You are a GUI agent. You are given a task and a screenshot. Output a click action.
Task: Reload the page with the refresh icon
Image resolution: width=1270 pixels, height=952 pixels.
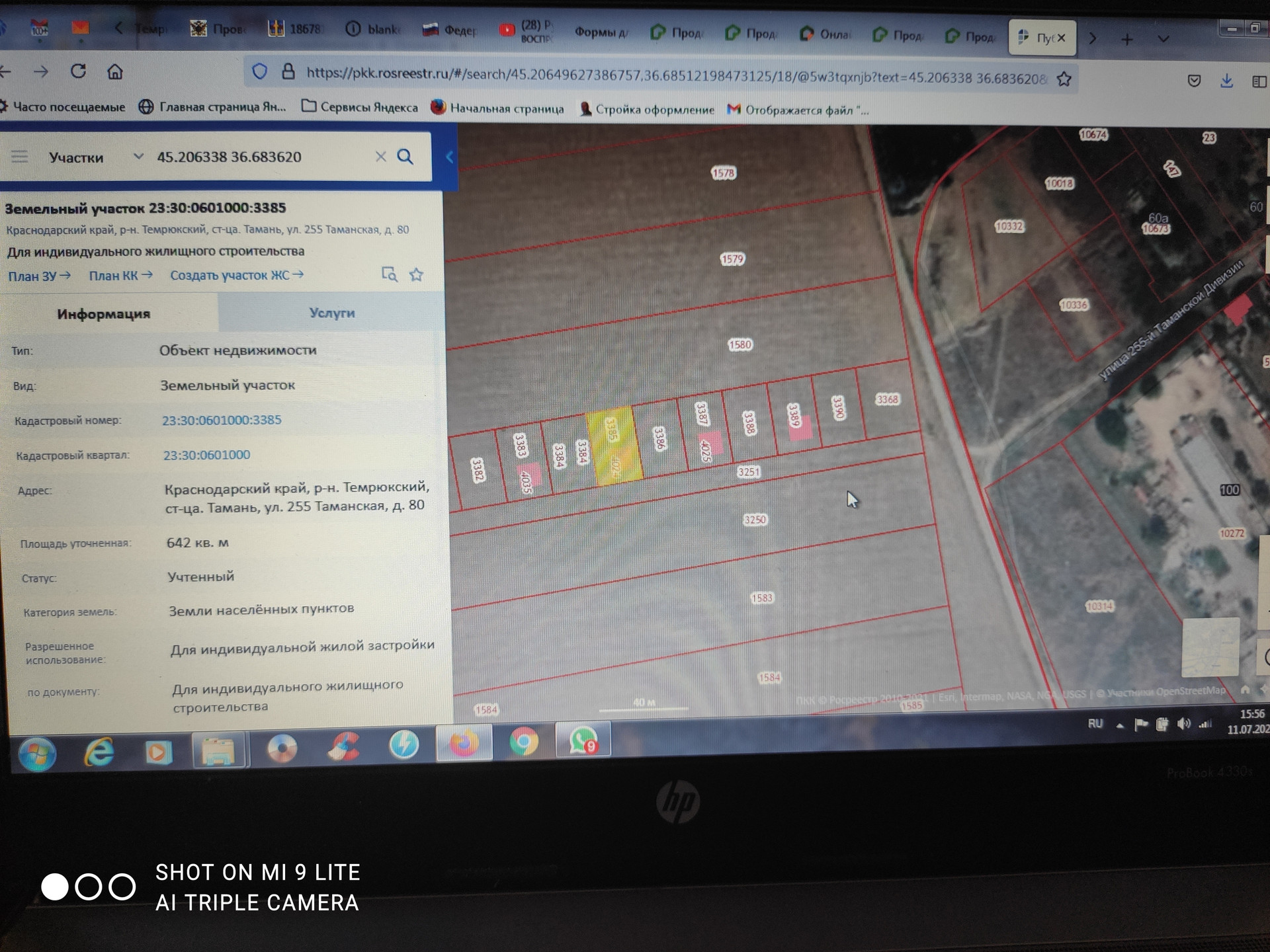(78, 71)
